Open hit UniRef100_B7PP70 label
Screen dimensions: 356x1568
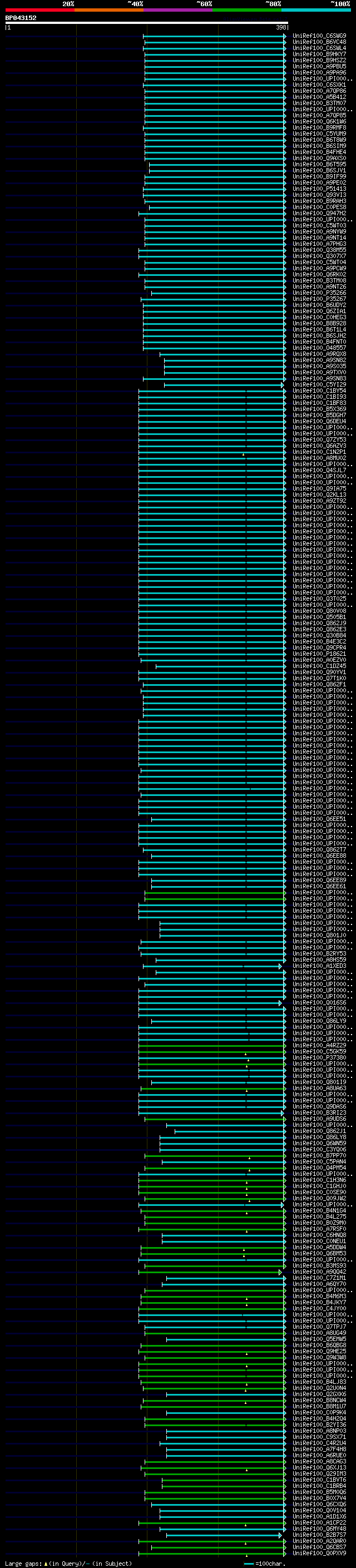point(319,1155)
